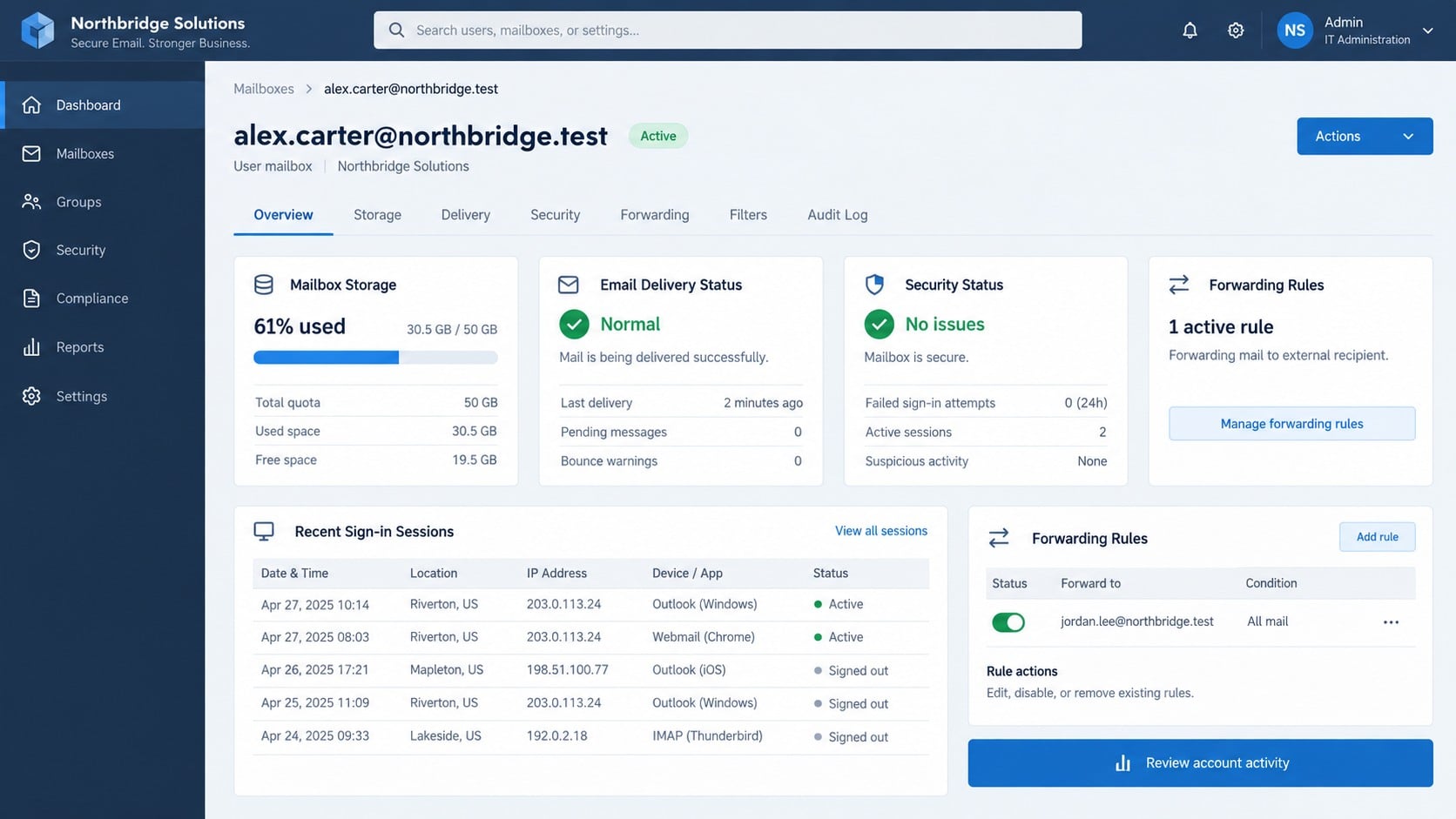Click Lakeside, US location cell

click(445, 736)
